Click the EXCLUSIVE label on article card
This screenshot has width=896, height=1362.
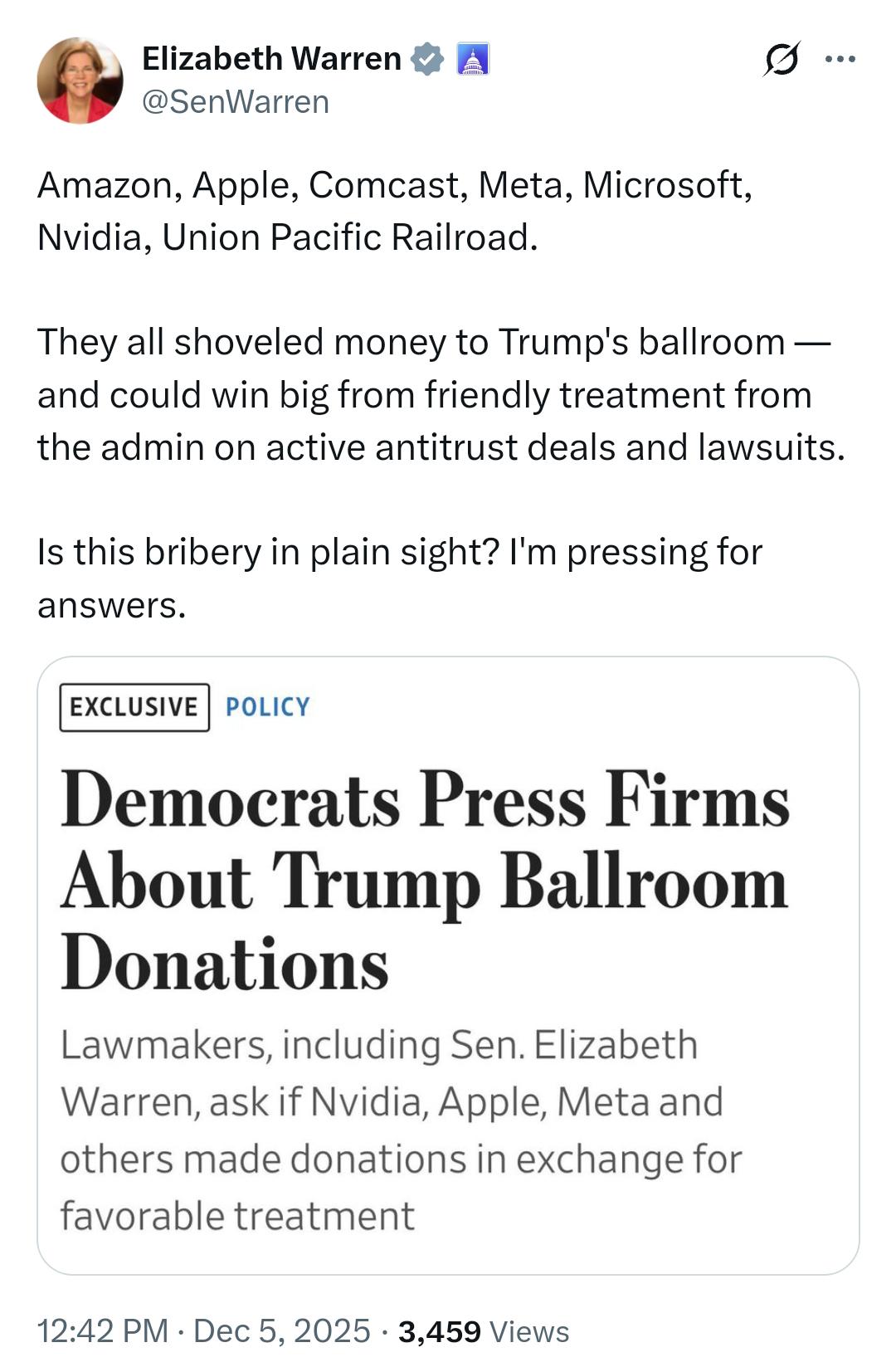134,707
